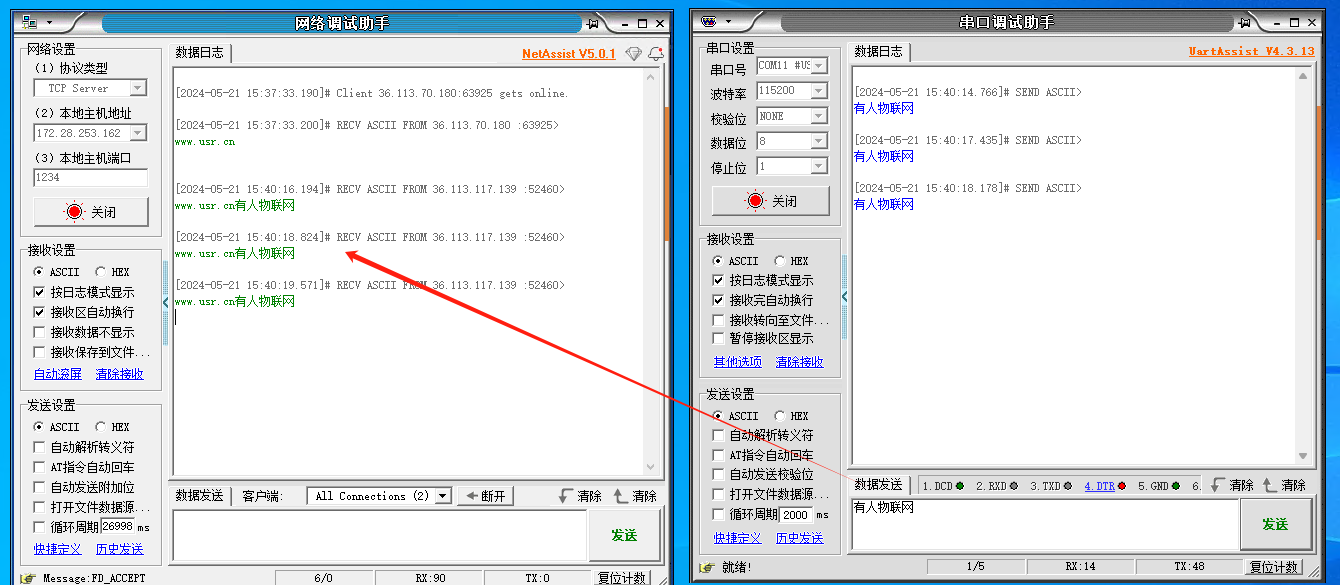Open UartAssist V4.3.13 version link
The image size is (1340, 585).
pos(1251,51)
